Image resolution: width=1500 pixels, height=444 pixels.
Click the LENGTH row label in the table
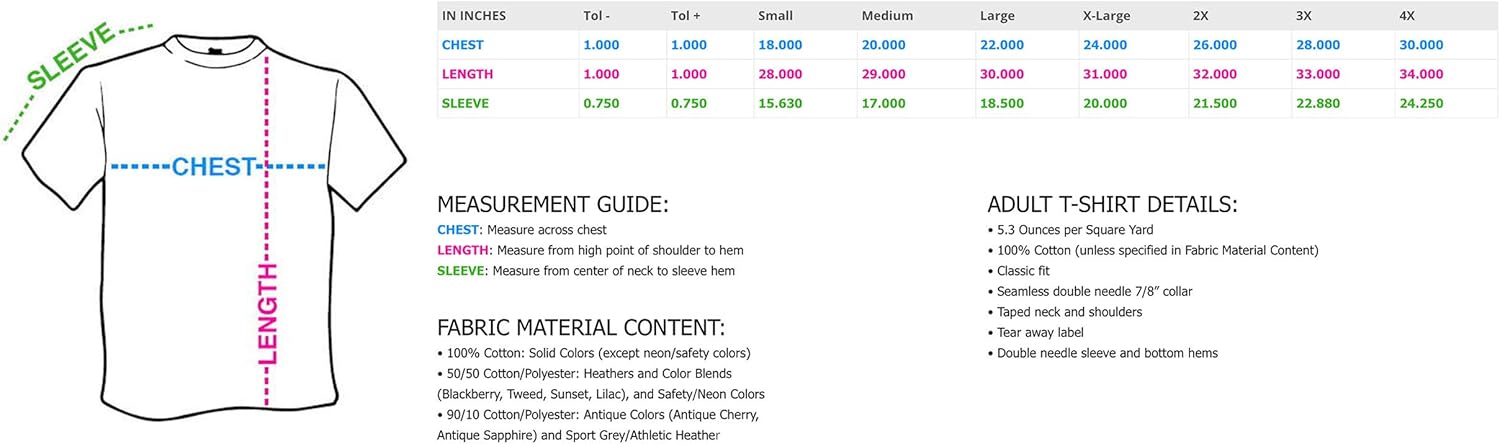tap(467, 74)
